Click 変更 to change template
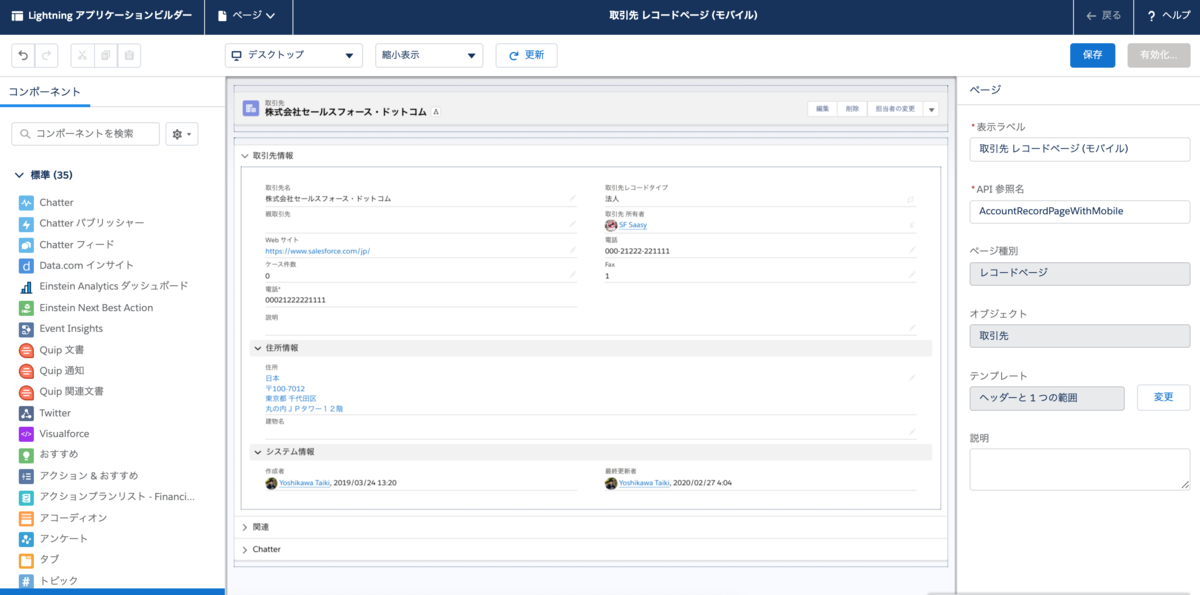The width and height of the screenshot is (1200, 595). click(x=1163, y=397)
